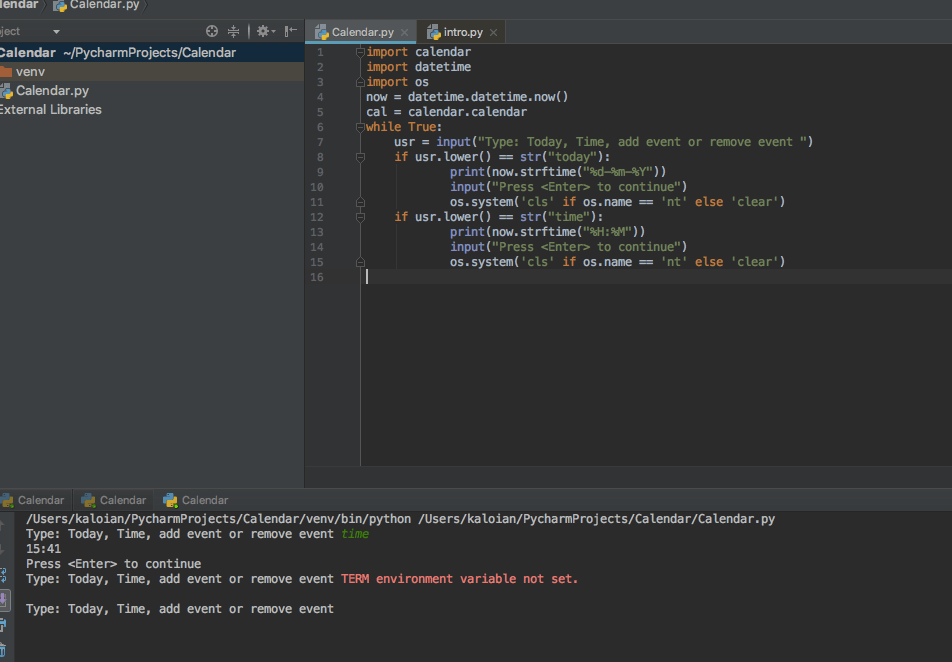Screen dimensions: 952x662
Task: Collapse the imports fold marker at line one
Action: coord(359,51)
